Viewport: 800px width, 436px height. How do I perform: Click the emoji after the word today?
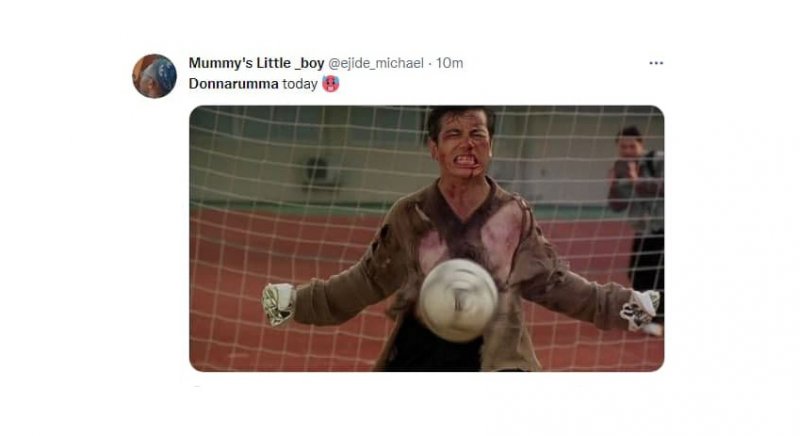[x=331, y=84]
